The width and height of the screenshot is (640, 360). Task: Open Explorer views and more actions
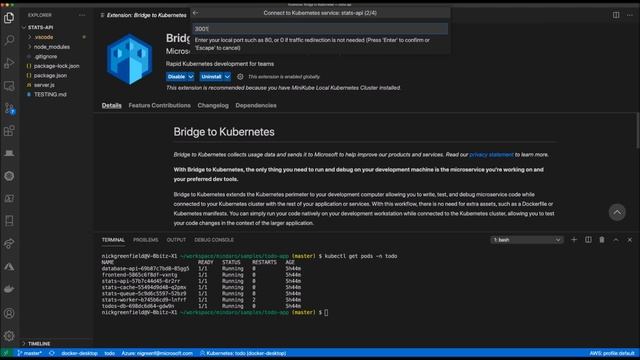tap(82, 15)
